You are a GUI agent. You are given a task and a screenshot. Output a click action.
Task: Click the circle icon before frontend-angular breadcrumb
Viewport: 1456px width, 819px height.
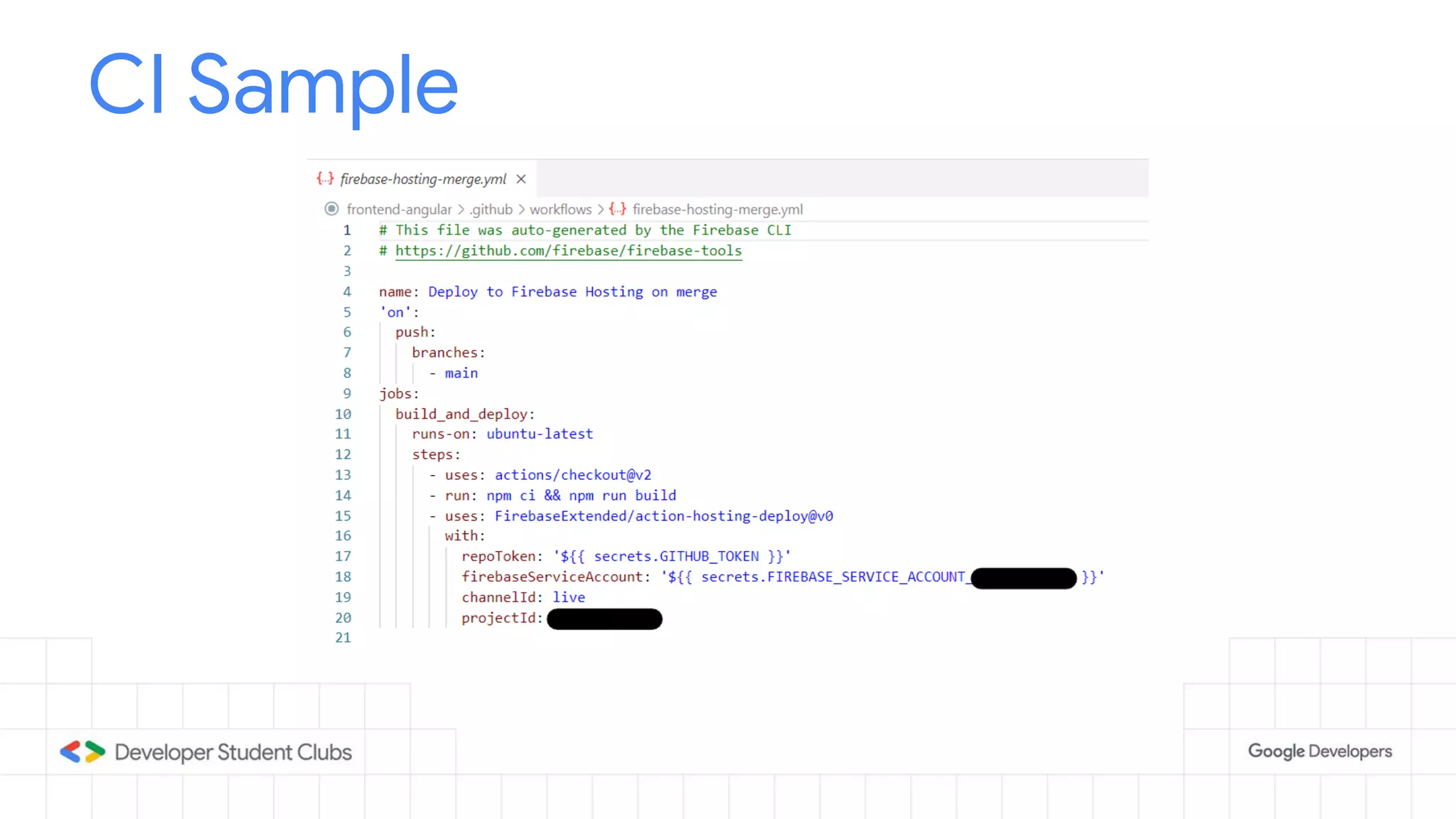click(331, 209)
